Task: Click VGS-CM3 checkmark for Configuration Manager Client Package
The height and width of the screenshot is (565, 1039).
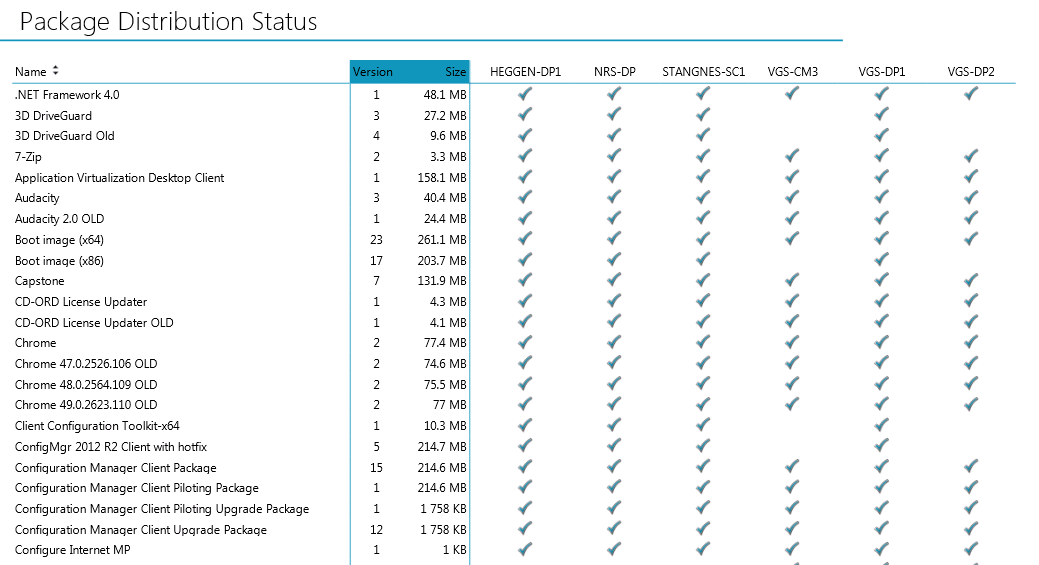Action: click(x=792, y=467)
